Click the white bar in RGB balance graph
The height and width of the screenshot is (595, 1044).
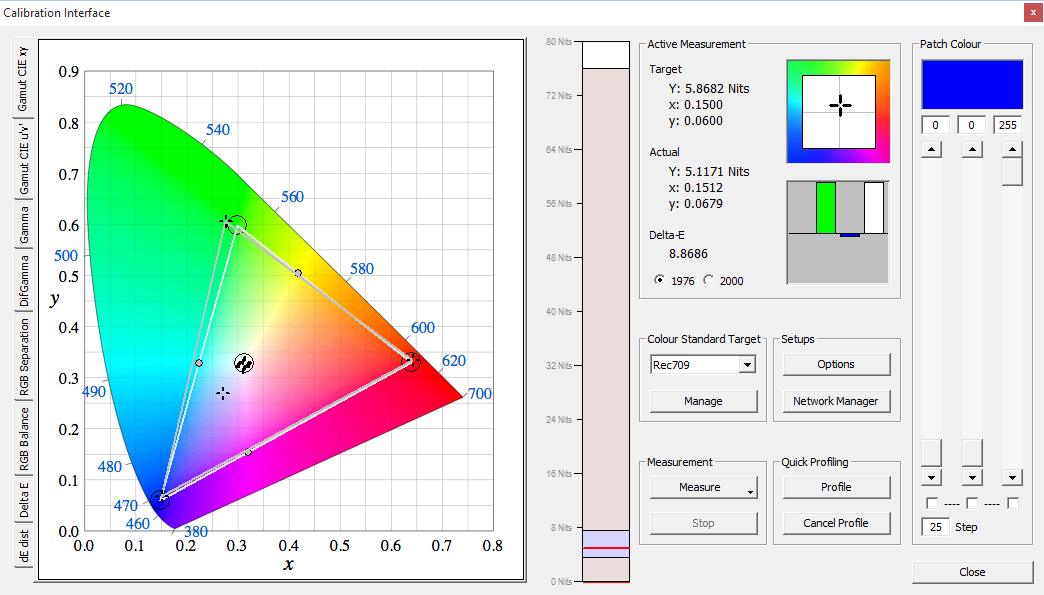(x=874, y=208)
